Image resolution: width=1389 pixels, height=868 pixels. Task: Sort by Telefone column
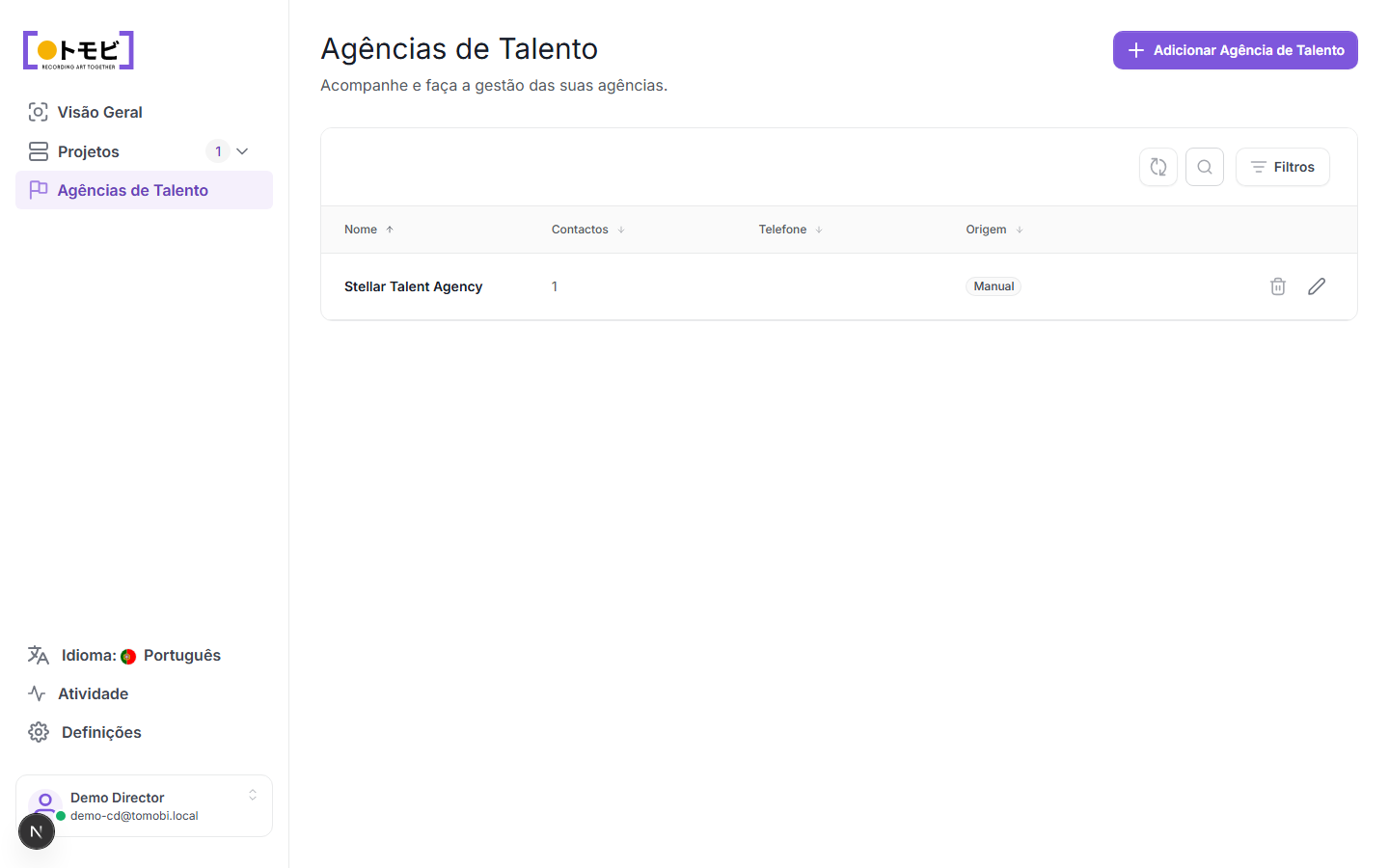click(x=791, y=230)
